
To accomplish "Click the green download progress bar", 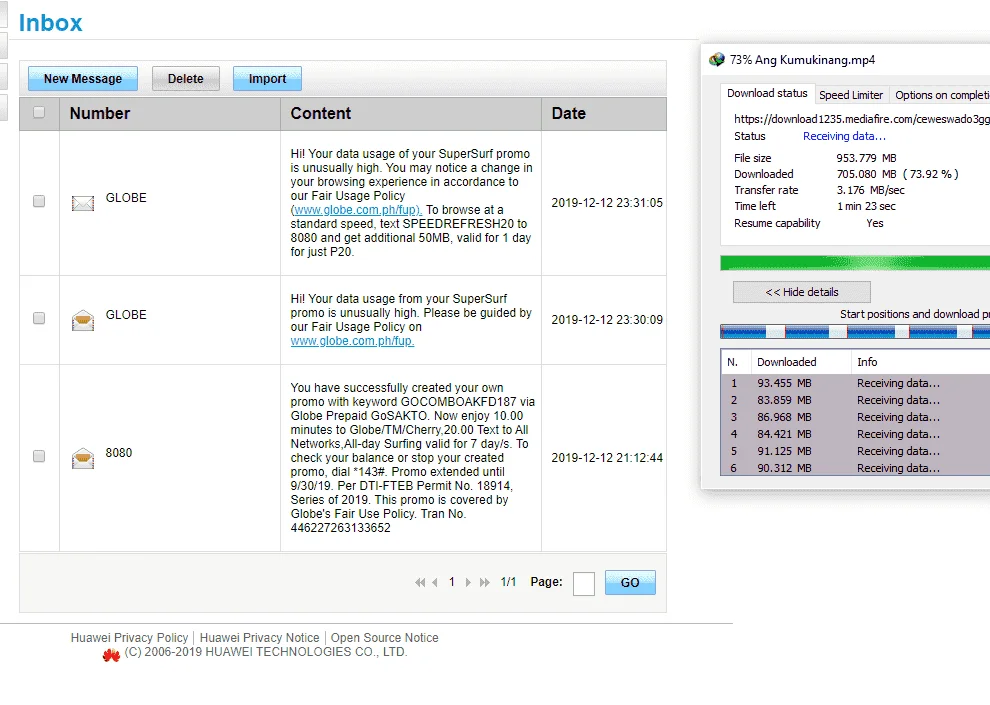I will tap(855, 263).
